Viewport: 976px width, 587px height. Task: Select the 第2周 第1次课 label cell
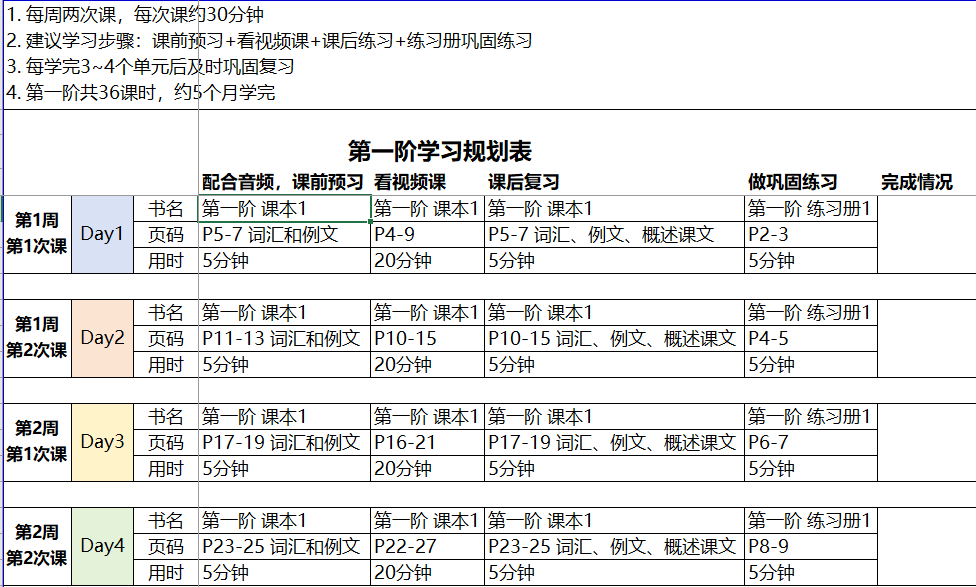click(37, 442)
